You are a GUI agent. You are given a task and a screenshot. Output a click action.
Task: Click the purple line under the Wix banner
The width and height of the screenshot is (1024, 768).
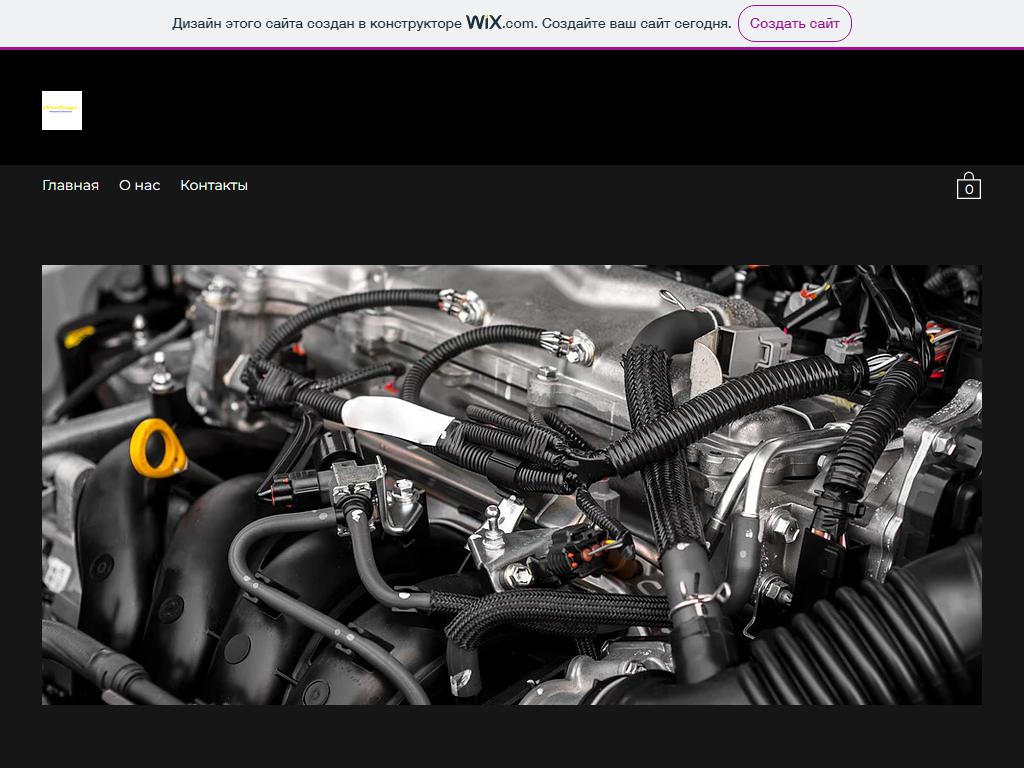pos(512,47)
